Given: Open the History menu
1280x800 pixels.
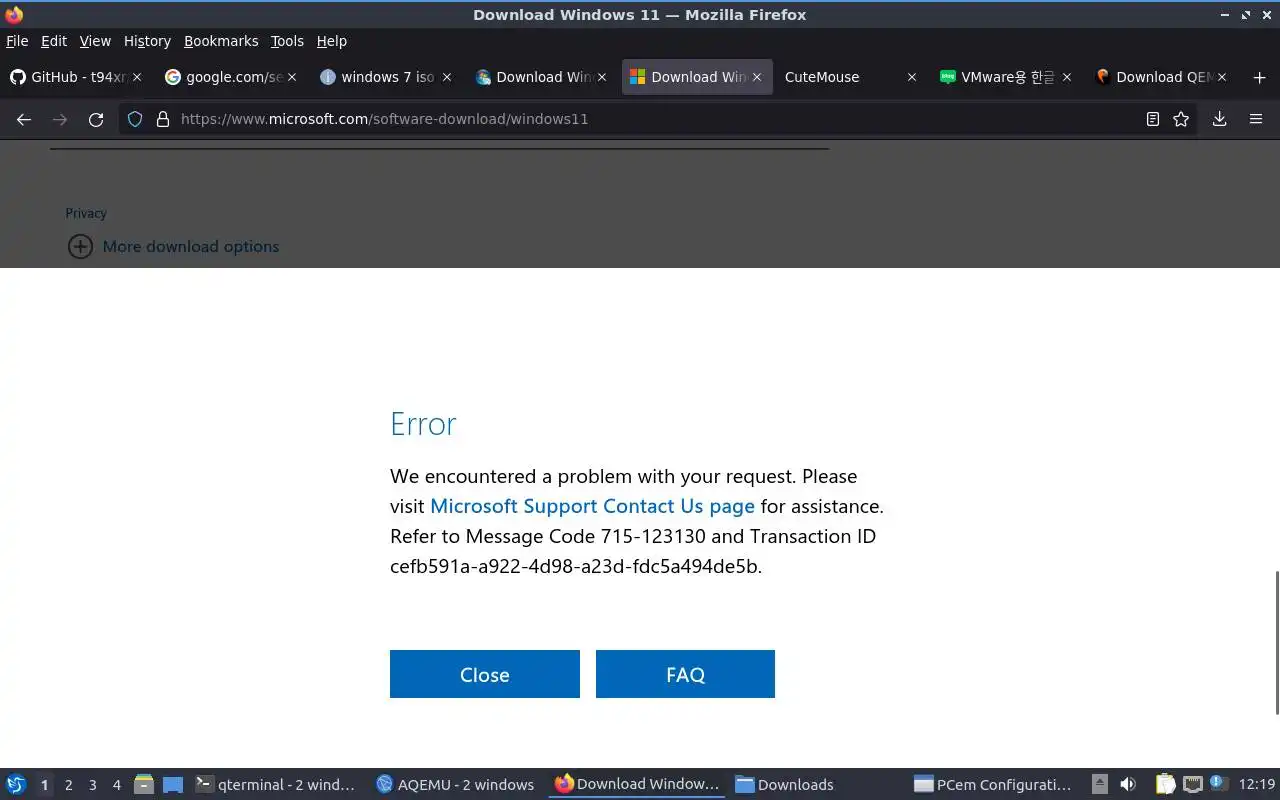Looking at the screenshot, I should click(147, 41).
